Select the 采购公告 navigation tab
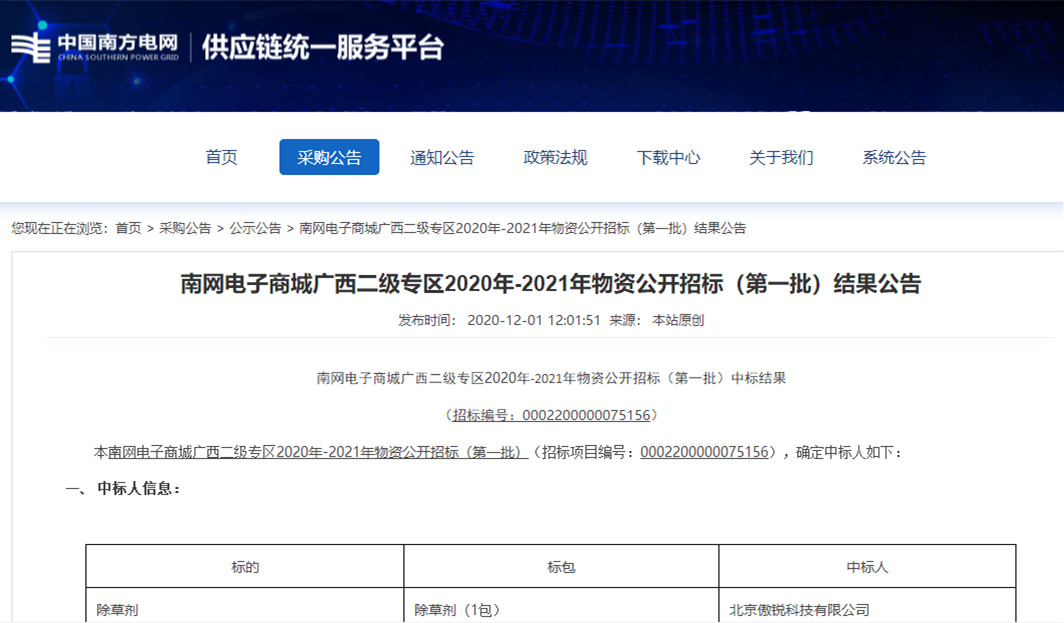The width and height of the screenshot is (1064, 623). tap(329, 157)
